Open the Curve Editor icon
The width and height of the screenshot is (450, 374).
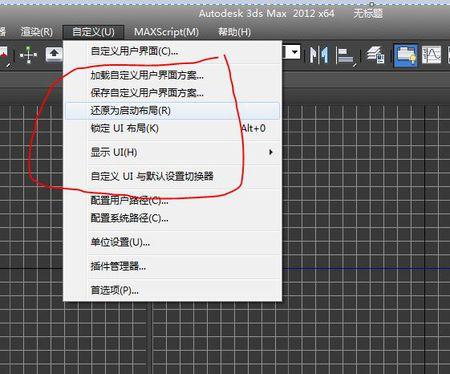point(432,55)
